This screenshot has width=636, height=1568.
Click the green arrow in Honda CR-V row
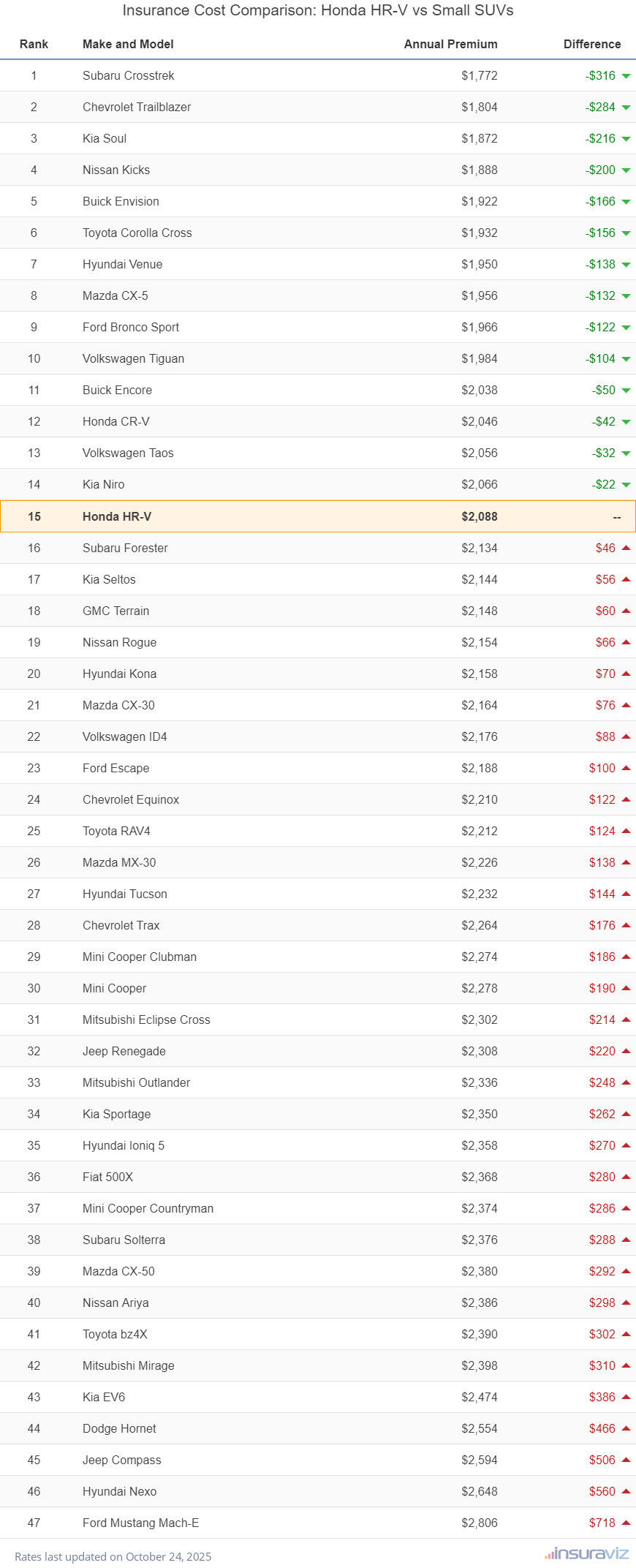coord(626,422)
